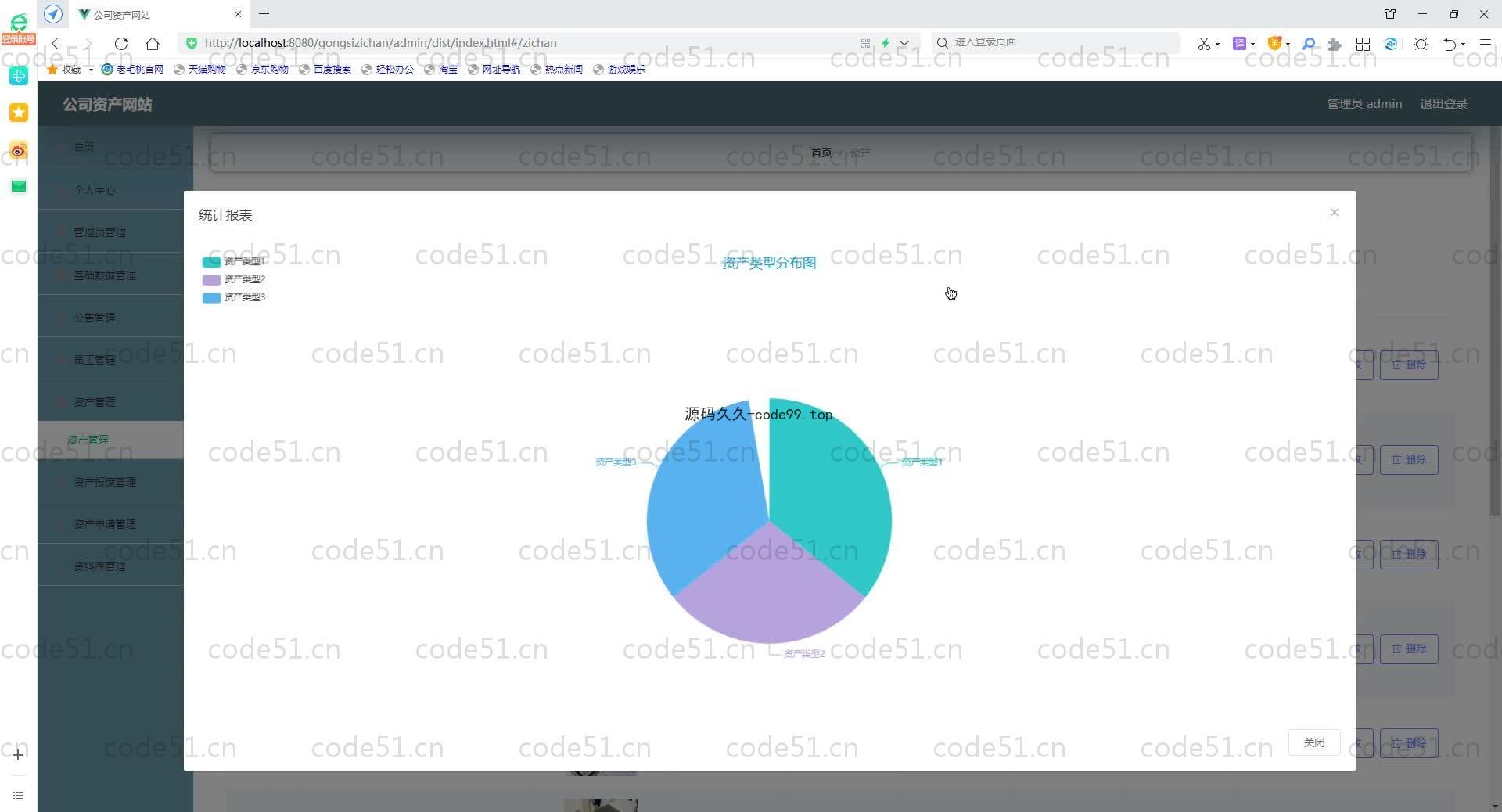This screenshot has height=812, width=1502.
Task: Toggle the brightness/night mode icon
Action: 1421,44
